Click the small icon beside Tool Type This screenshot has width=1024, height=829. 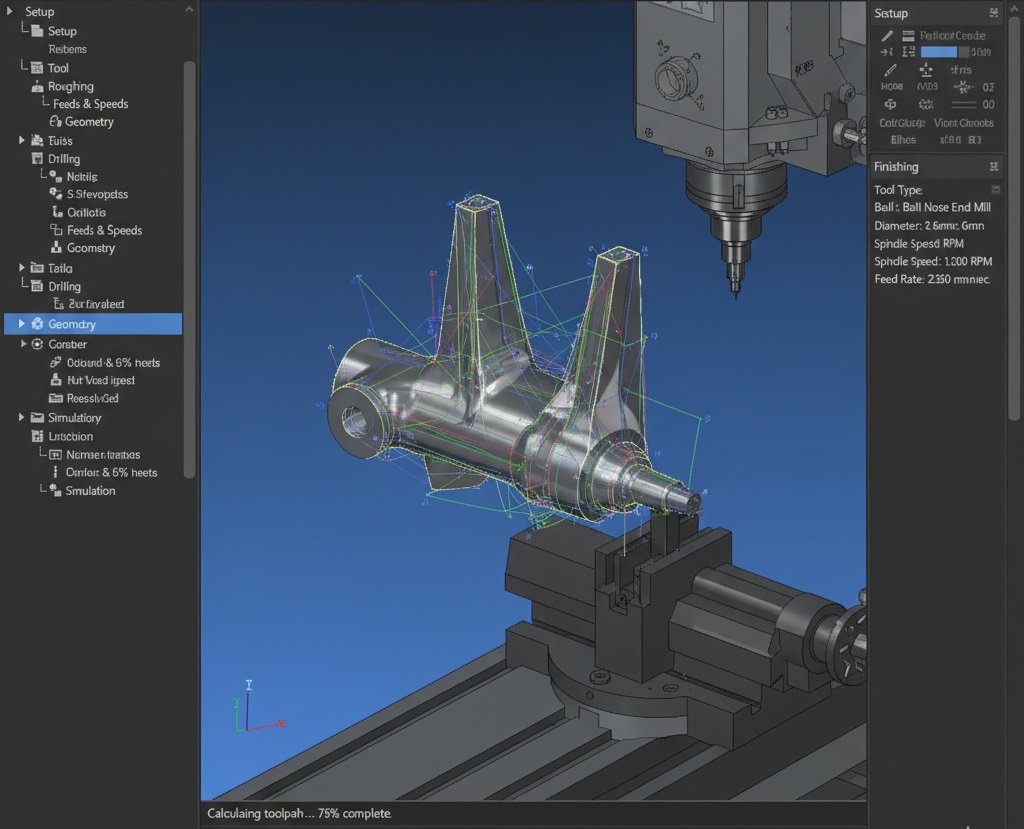tap(996, 189)
